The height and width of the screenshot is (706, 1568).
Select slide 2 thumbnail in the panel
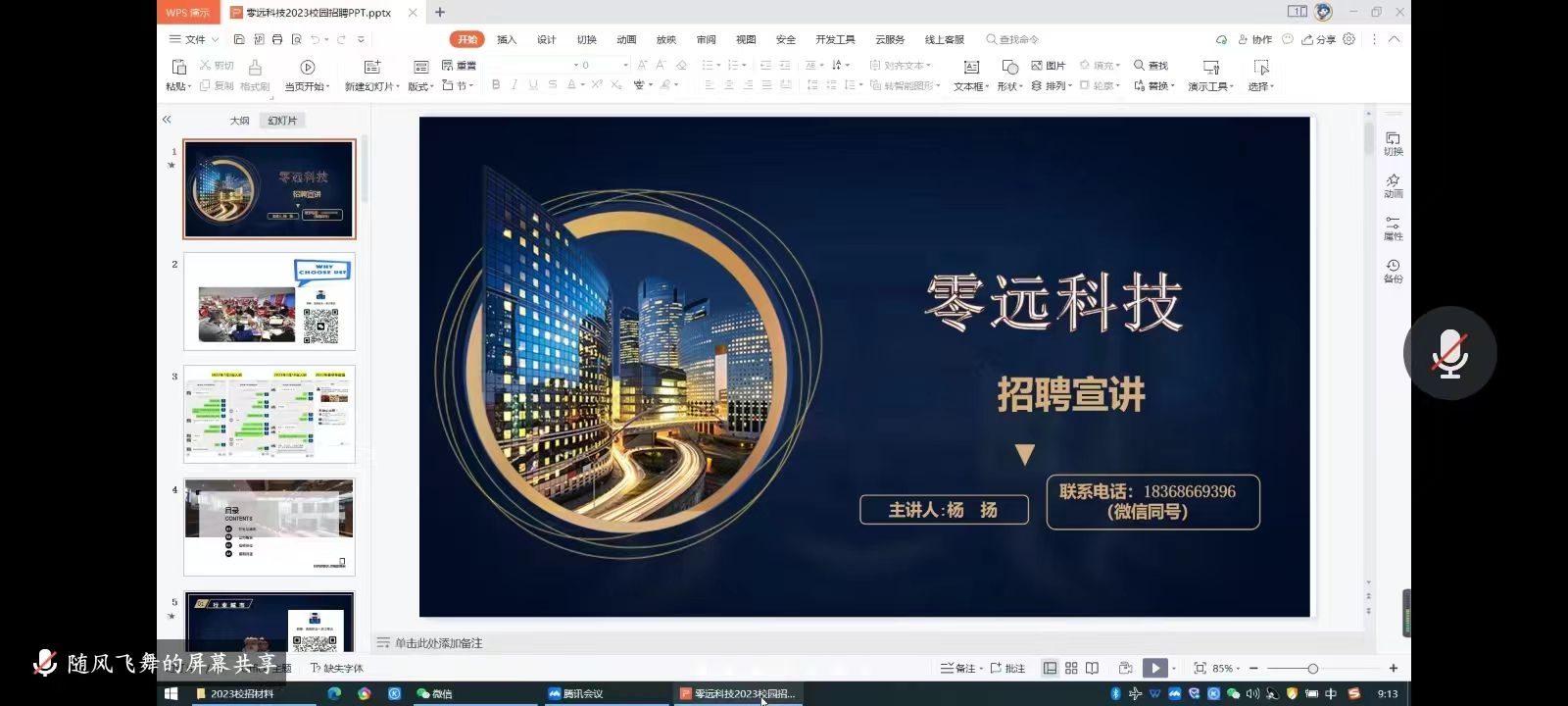(269, 302)
